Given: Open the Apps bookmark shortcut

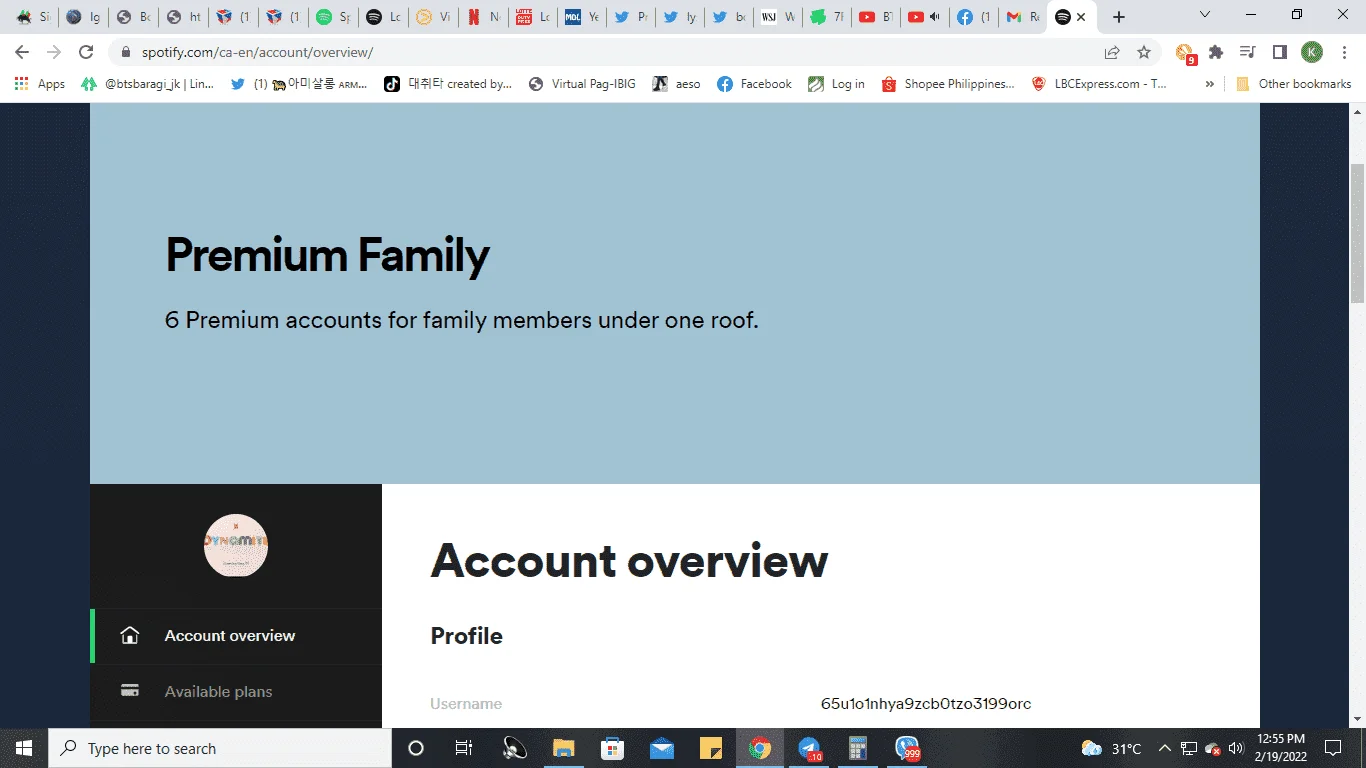Looking at the screenshot, I should click(40, 84).
